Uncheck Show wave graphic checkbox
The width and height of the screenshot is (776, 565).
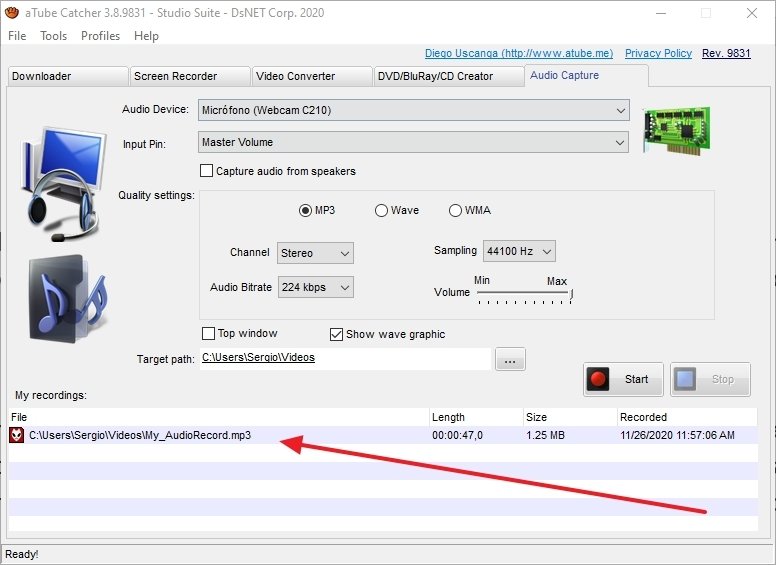(x=336, y=334)
